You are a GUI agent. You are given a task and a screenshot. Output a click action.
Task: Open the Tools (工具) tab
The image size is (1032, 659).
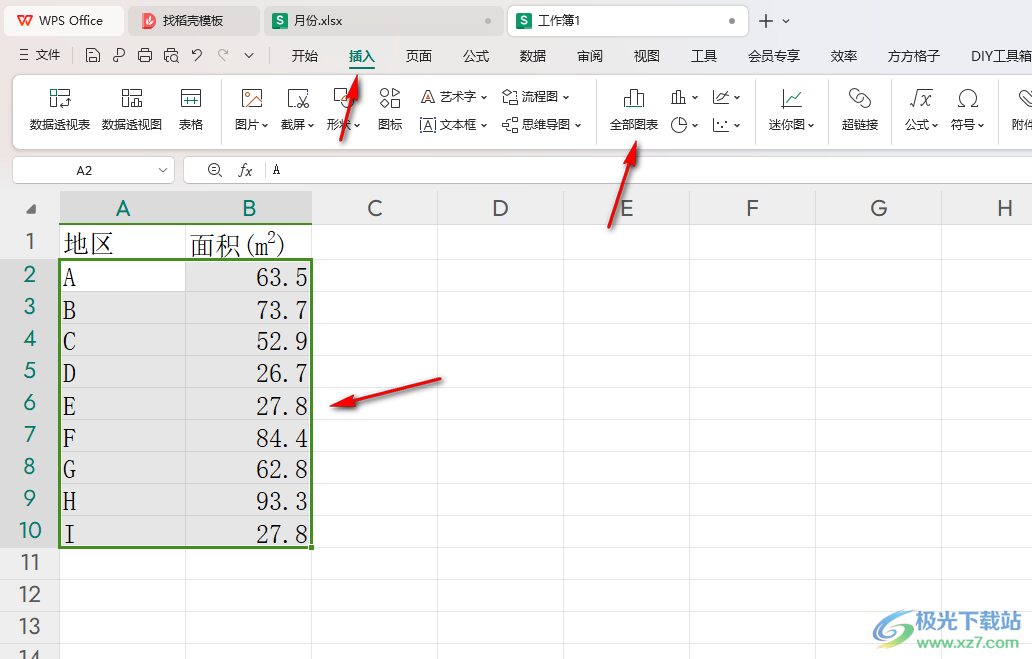point(704,56)
